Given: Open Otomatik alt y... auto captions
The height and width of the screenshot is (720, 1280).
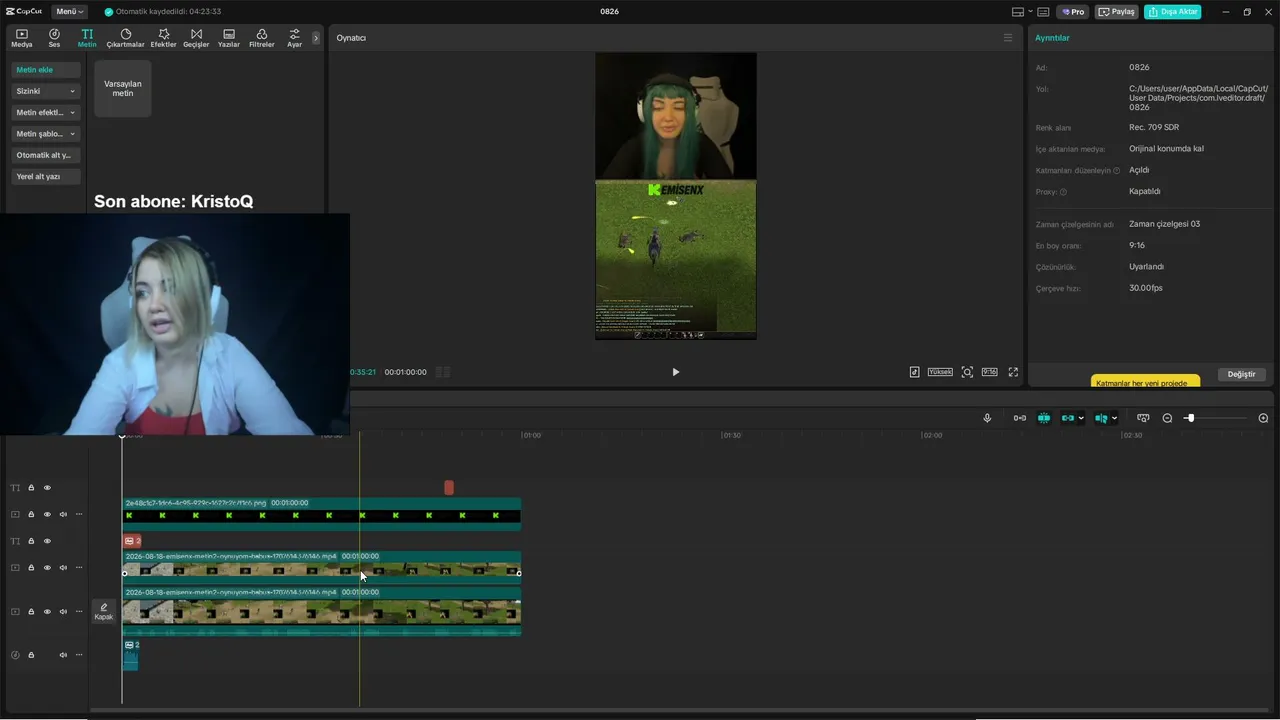Looking at the screenshot, I should [46, 155].
